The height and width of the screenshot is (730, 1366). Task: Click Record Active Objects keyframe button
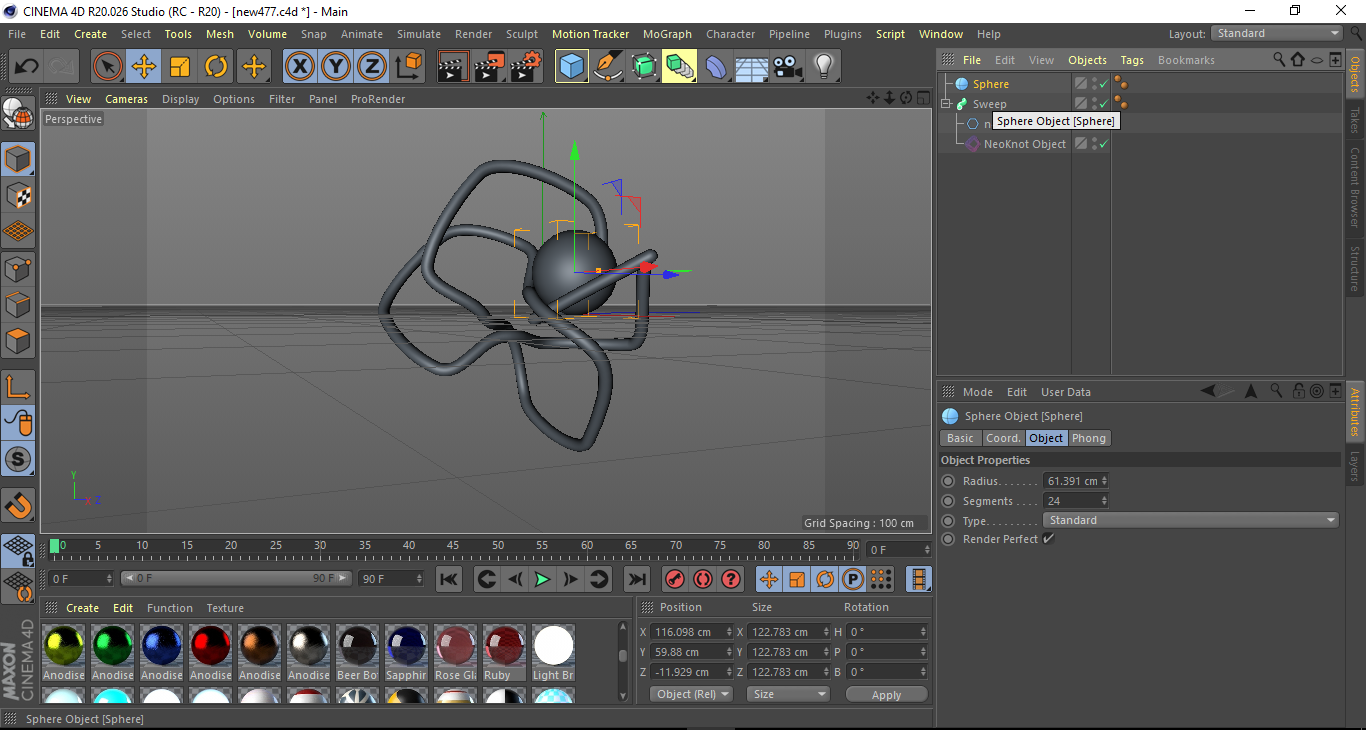675,579
